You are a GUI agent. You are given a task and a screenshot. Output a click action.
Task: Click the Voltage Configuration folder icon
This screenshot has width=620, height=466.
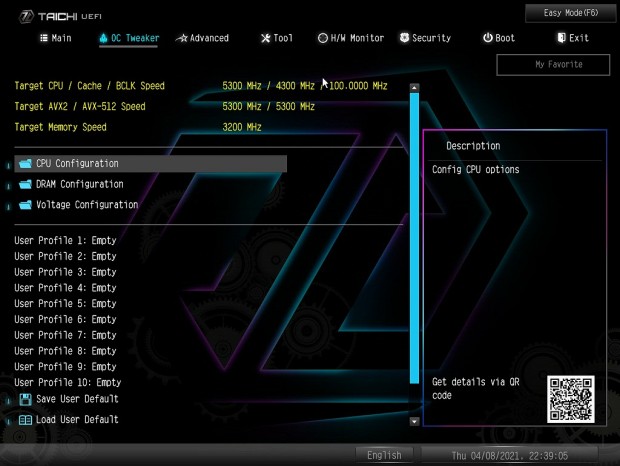point(25,205)
